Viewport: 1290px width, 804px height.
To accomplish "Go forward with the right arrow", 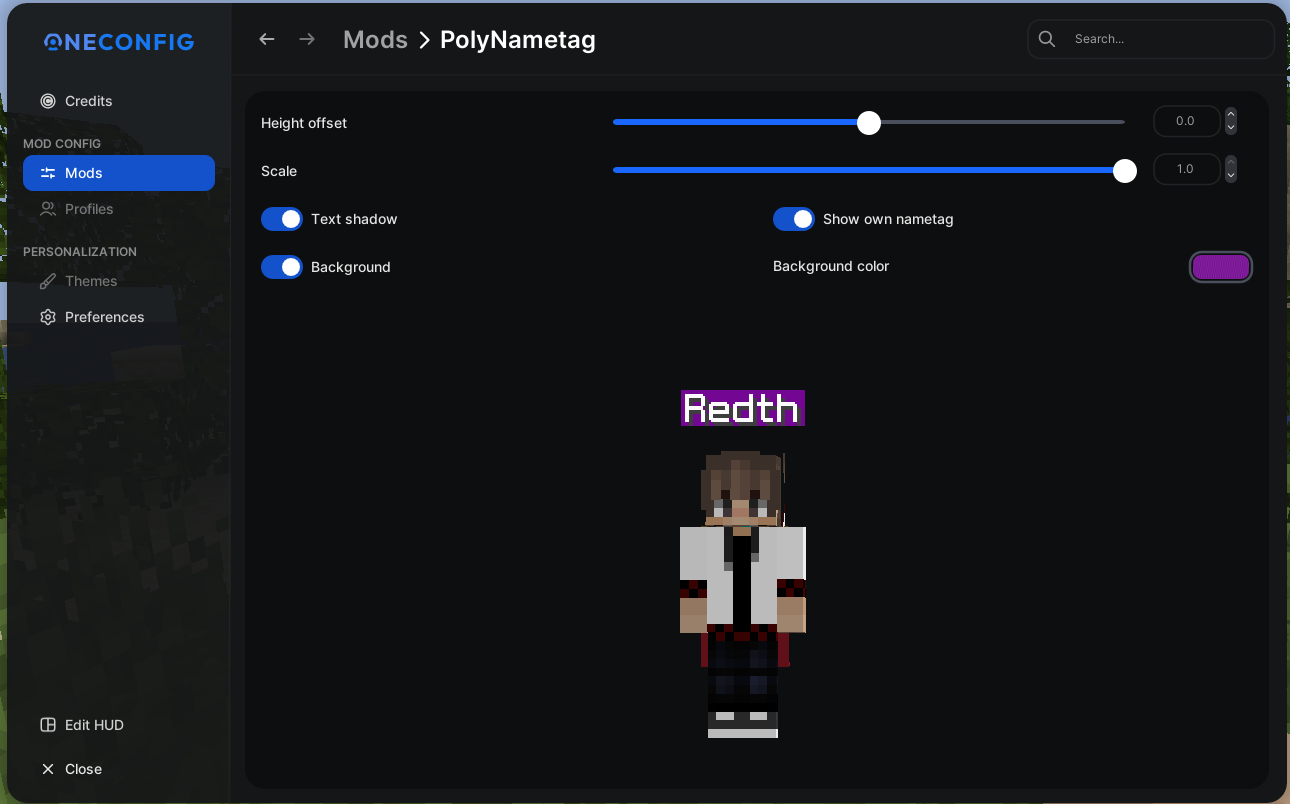I will [307, 39].
